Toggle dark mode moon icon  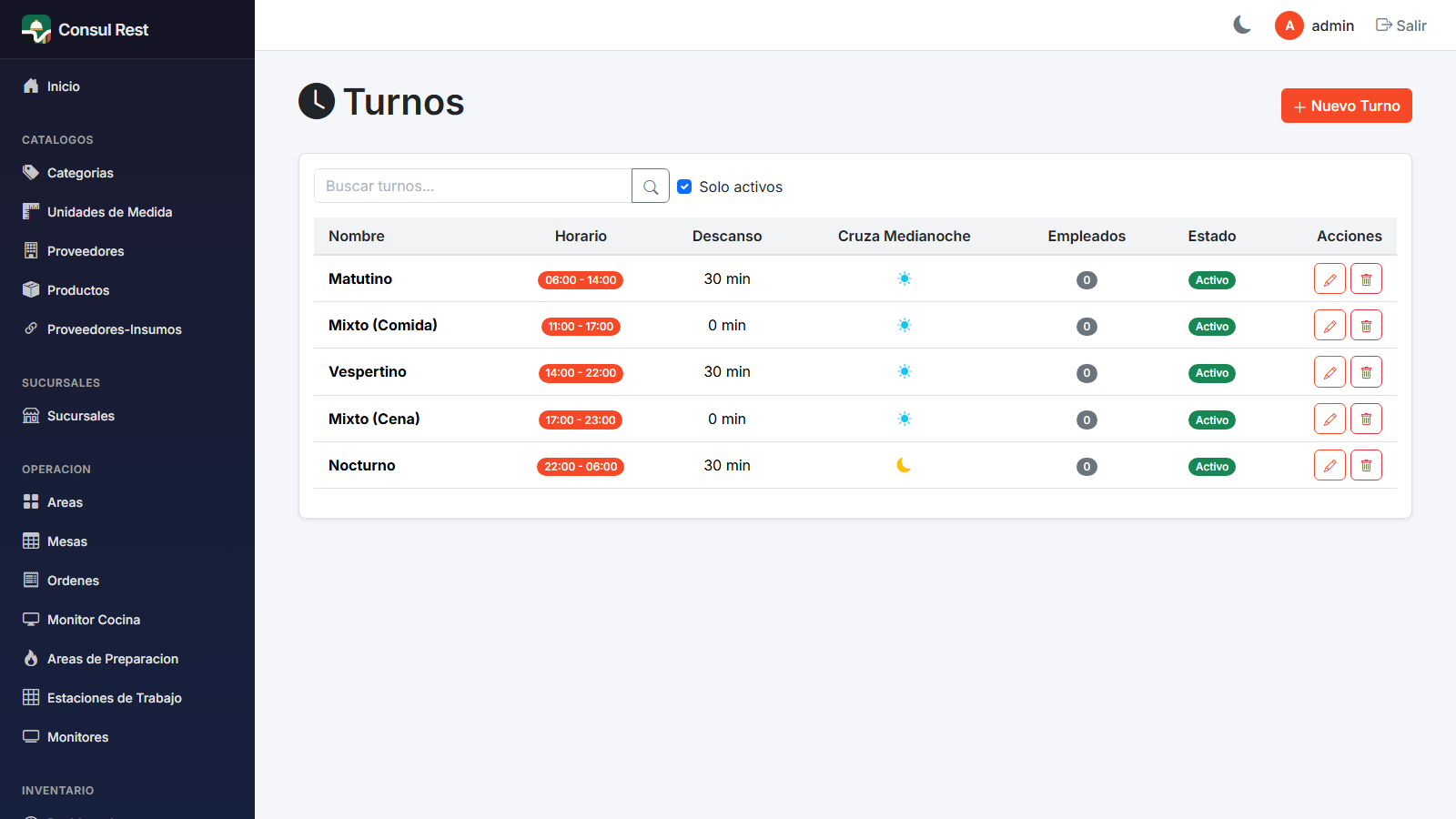pyautogui.click(x=1242, y=25)
